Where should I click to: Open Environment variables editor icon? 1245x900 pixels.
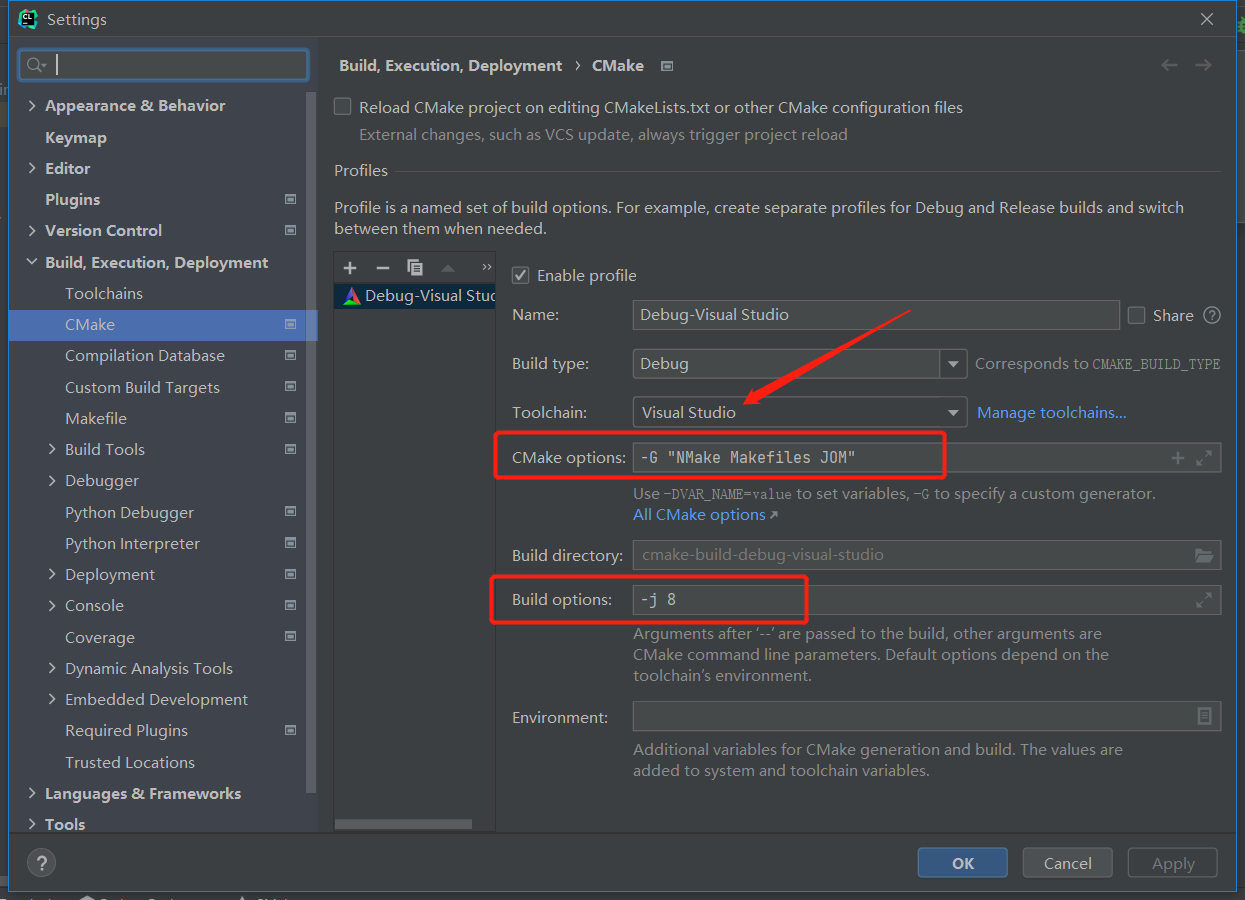point(1204,716)
